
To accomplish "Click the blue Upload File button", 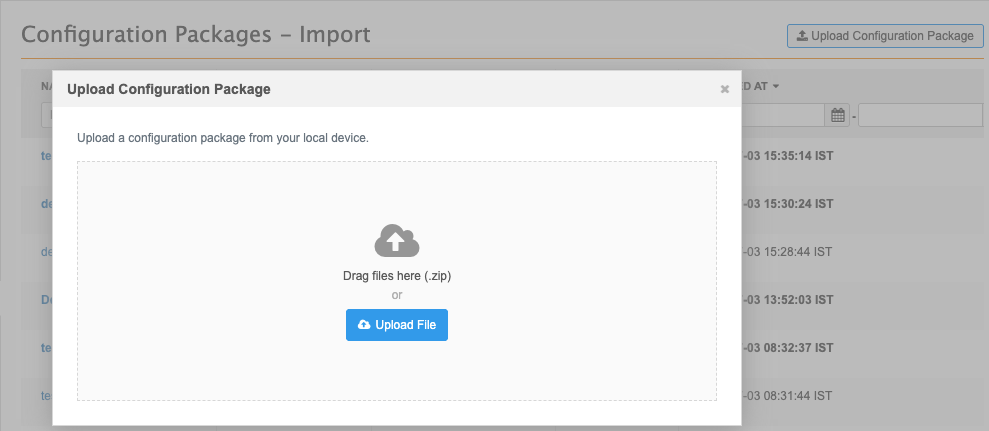I will pos(397,325).
